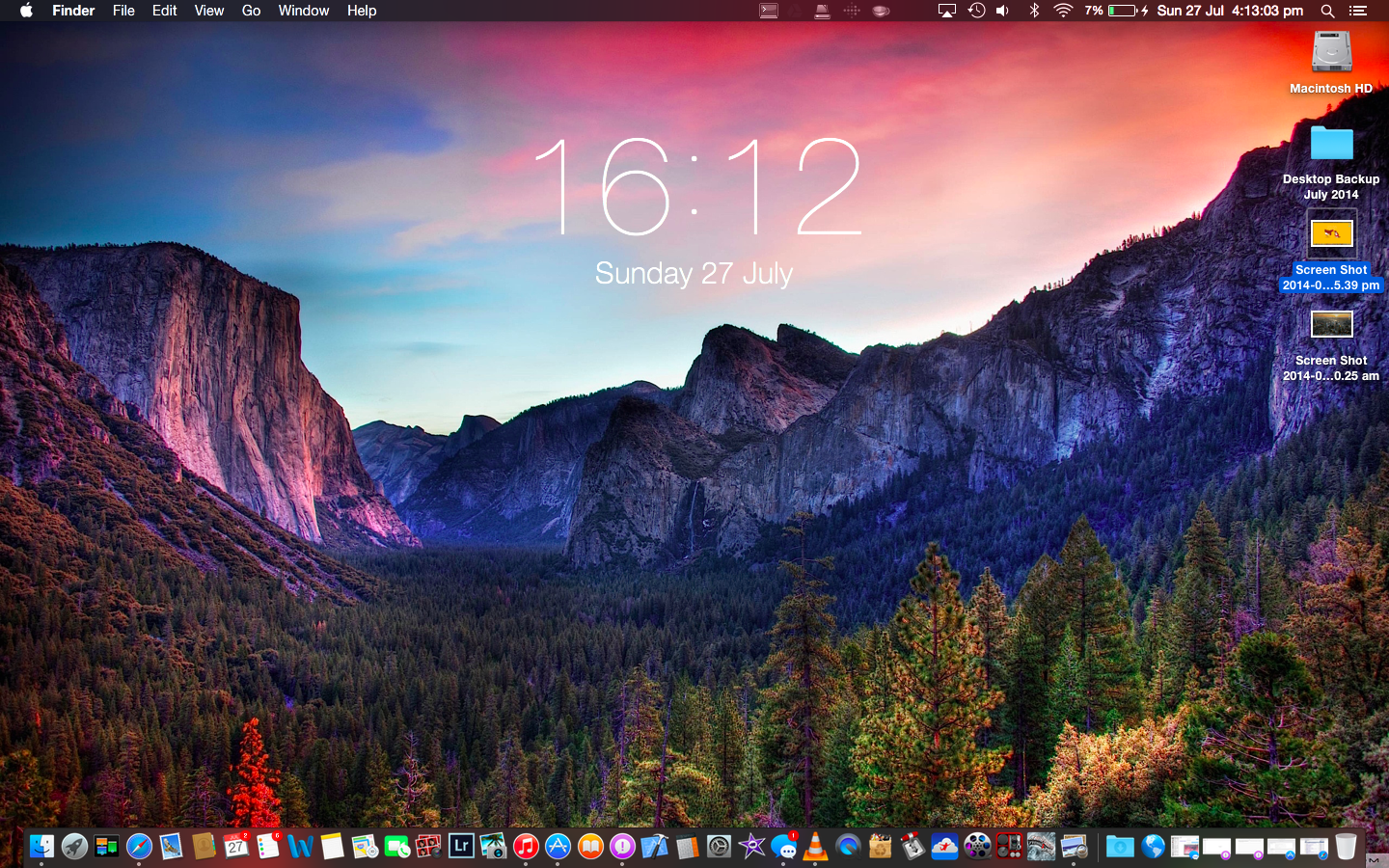The image size is (1389, 868).
Task: Launch Launchpad rocket icon in Dock
Action: pyautogui.click(x=74, y=847)
